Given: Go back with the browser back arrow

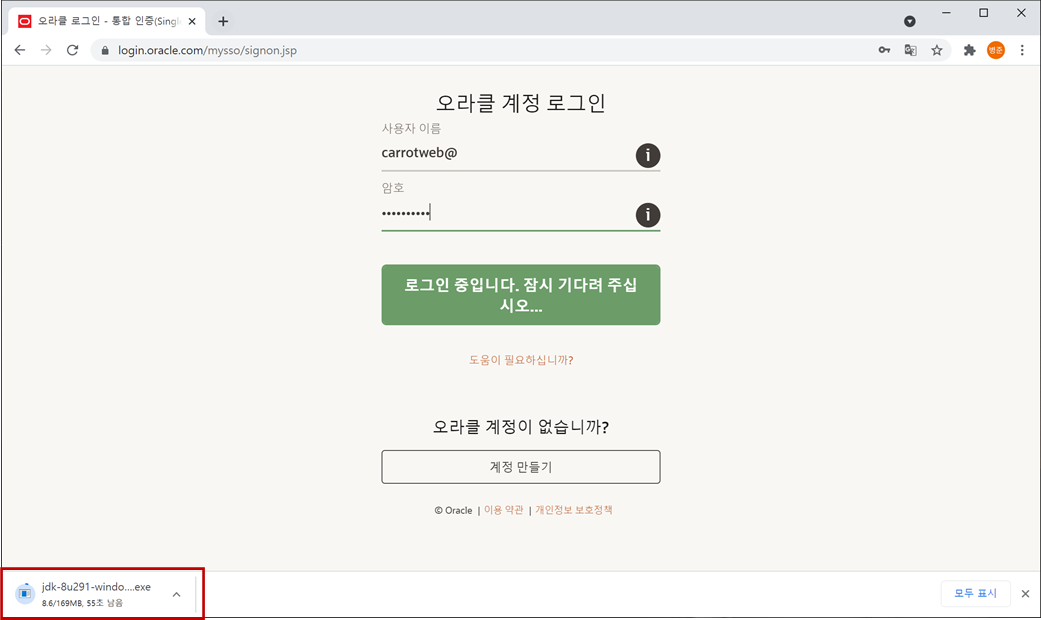Looking at the screenshot, I should pos(20,50).
